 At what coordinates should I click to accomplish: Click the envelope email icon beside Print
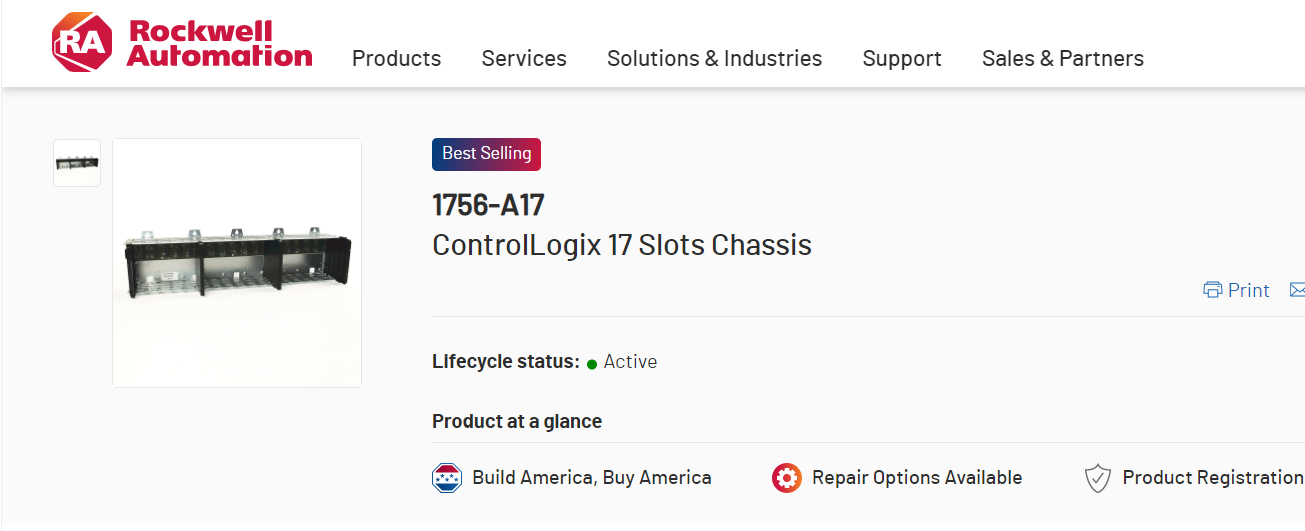(x=1297, y=290)
